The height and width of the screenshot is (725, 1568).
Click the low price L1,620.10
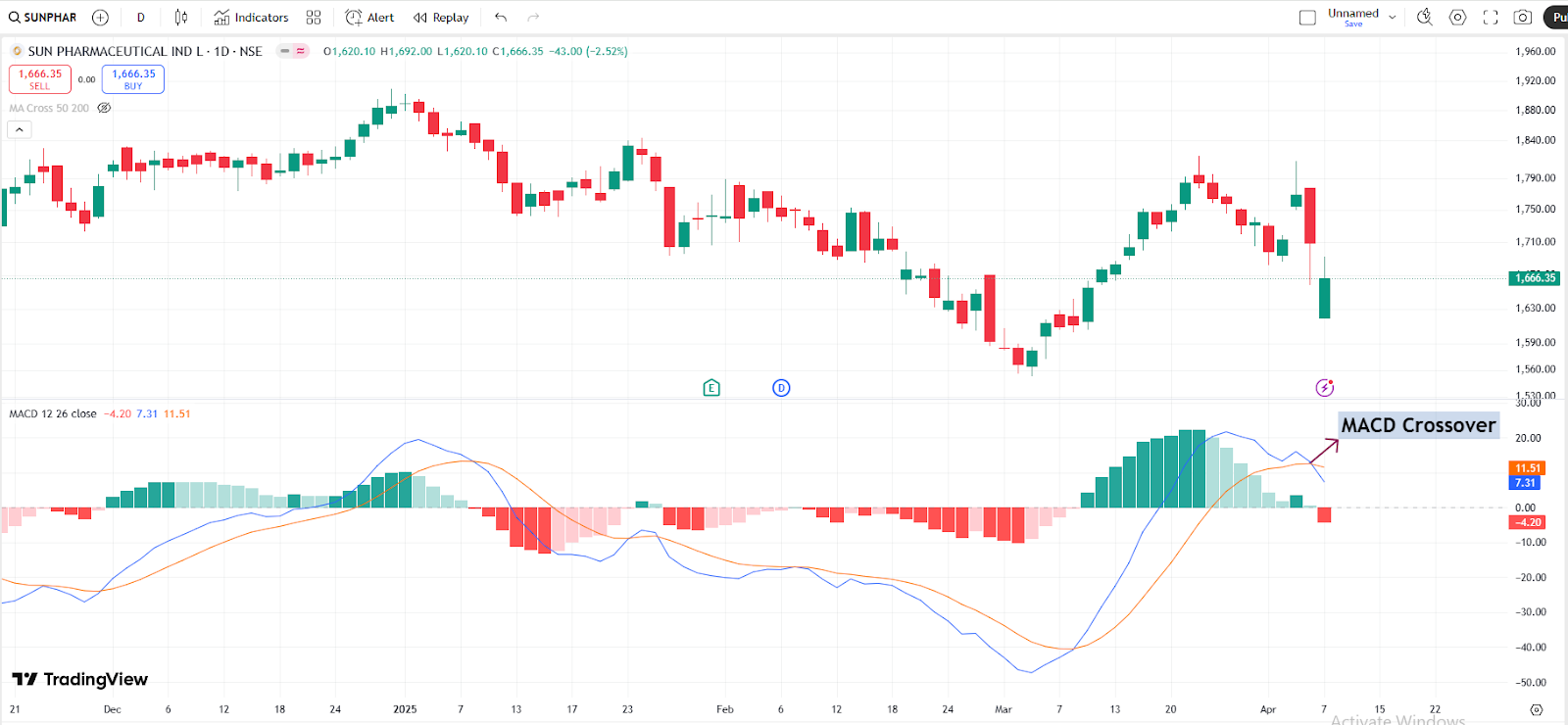(x=463, y=51)
